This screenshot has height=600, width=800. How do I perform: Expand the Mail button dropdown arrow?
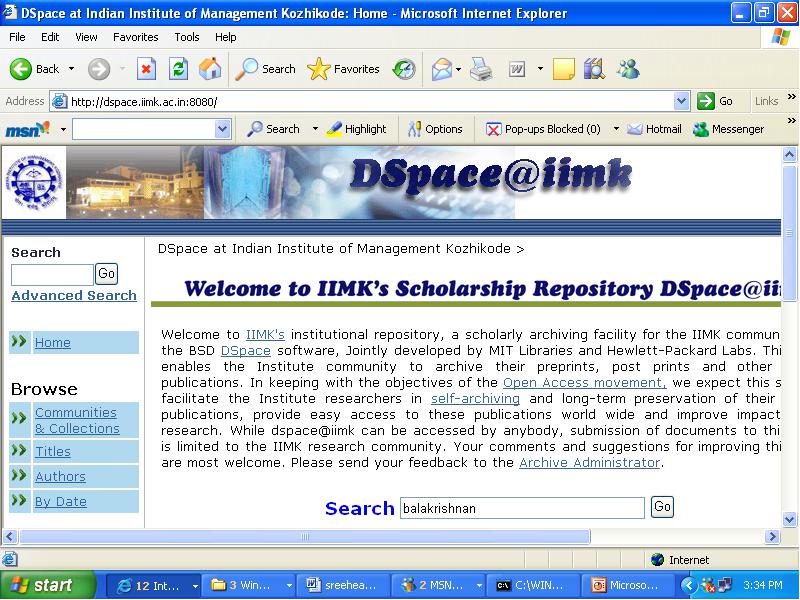pos(459,69)
